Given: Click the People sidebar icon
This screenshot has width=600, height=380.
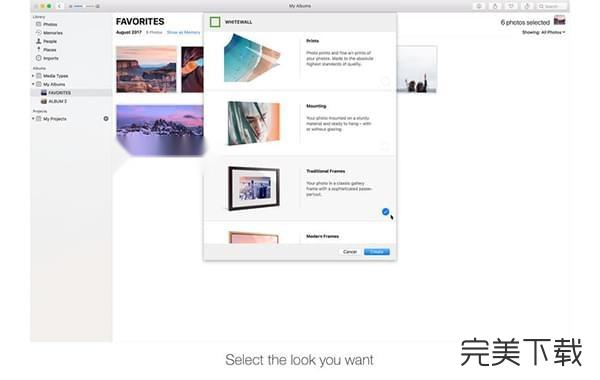Looking at the screenshot, I should click(38, 41).
